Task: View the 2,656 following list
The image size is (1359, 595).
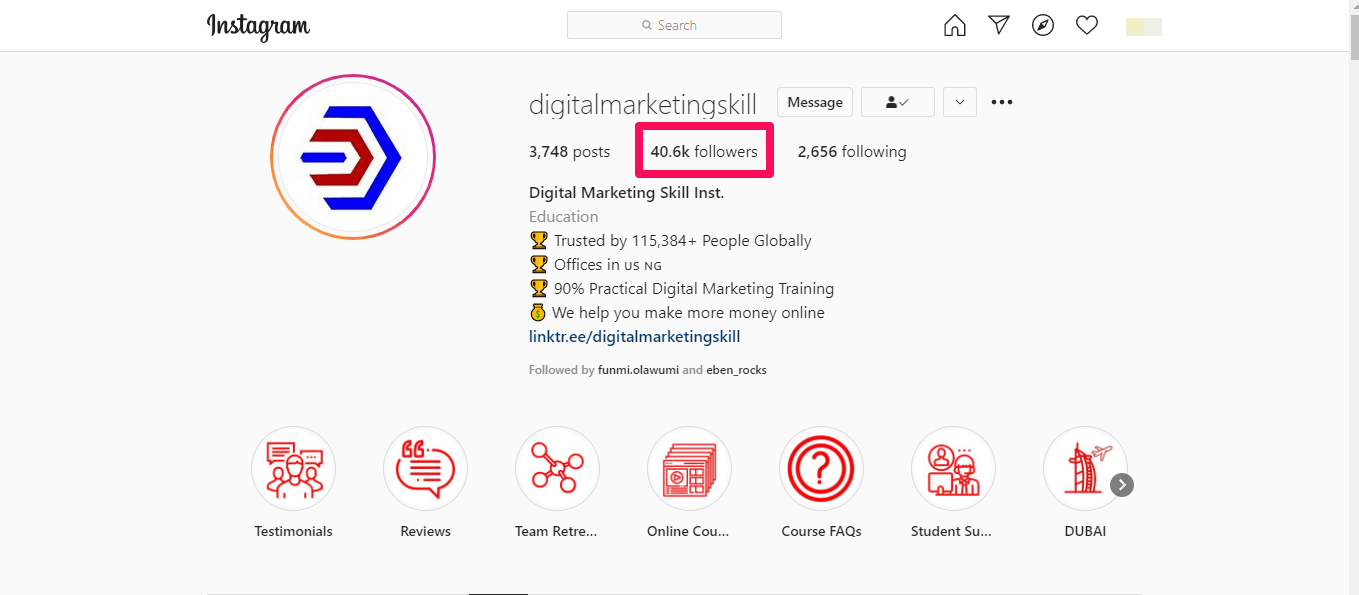Action: (x=852, y=152)
